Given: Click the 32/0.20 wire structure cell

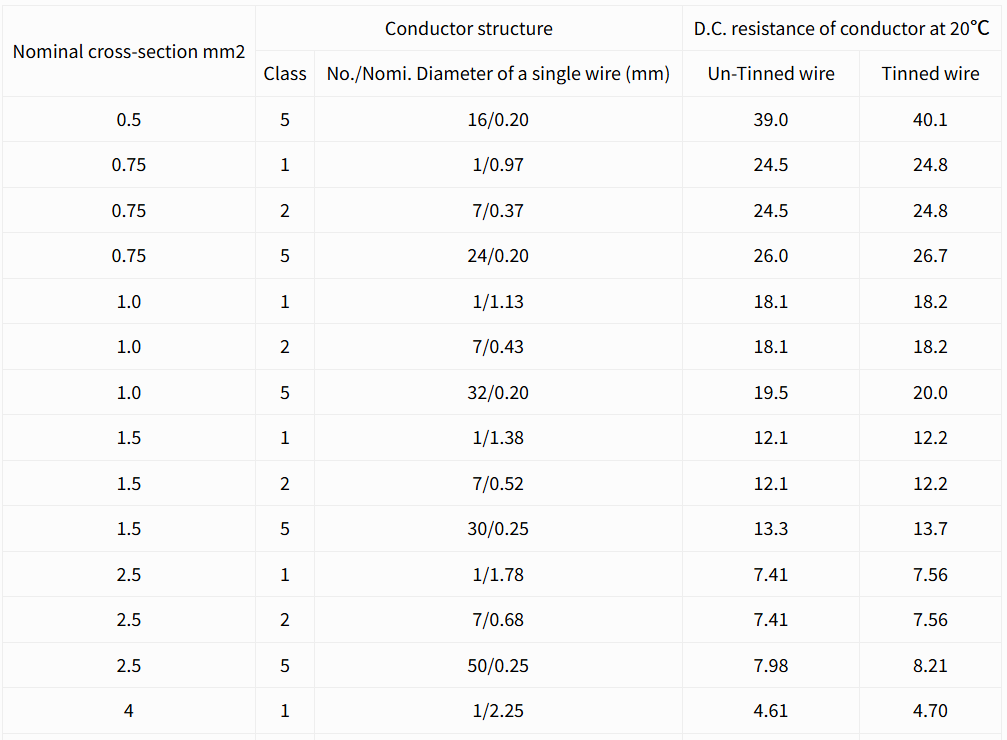Looking at the screenshot, I should 498,393.
